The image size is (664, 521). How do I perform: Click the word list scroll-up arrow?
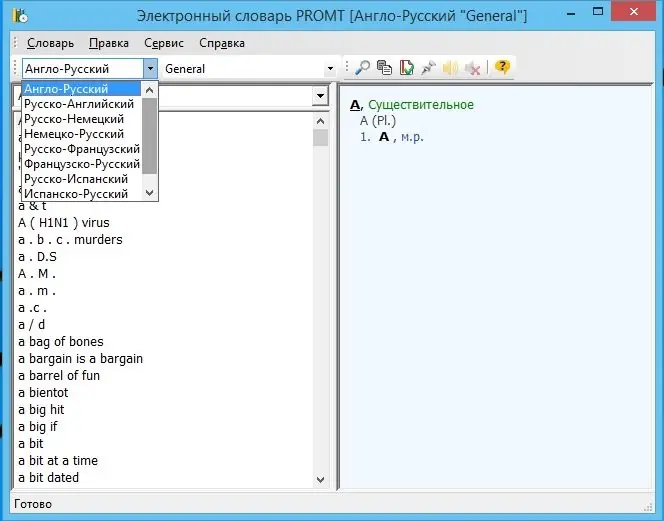tap(321, 121)
